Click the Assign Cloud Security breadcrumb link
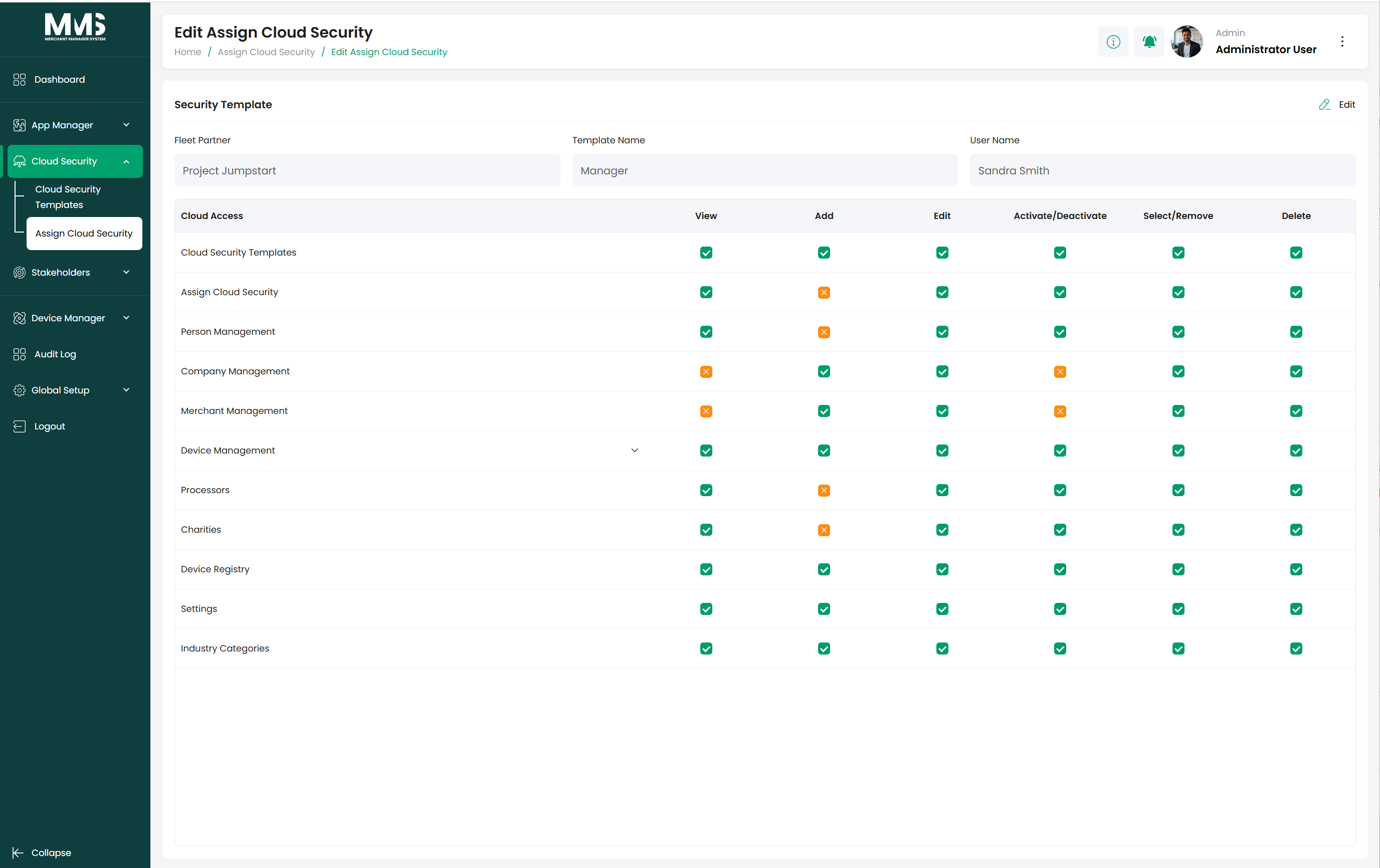Viewport: 1380px width, 868px height. pos(266,52)
